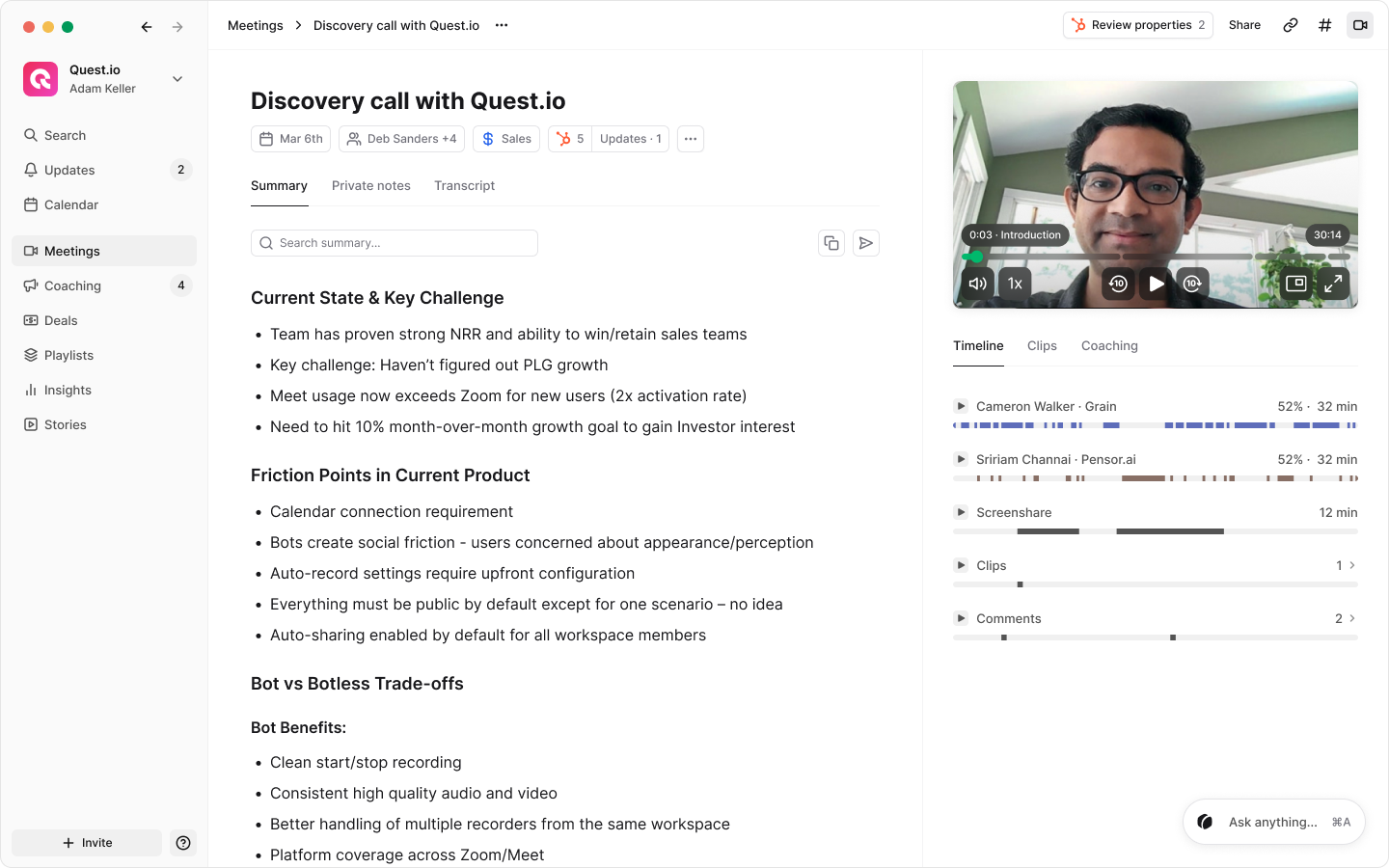Screen dimensions: 1389x868
Task: Skip video forward 10 seconds
Action: click(x=1193, y=284)
